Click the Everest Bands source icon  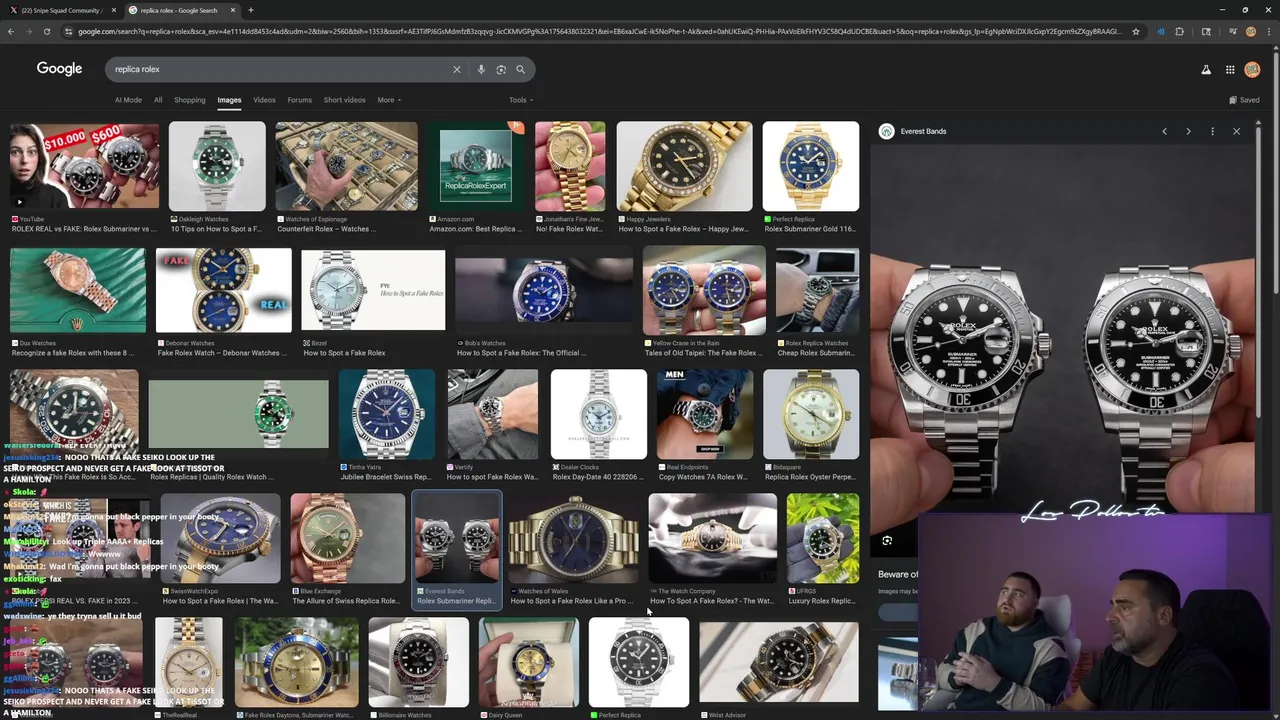tap(886, 131)
